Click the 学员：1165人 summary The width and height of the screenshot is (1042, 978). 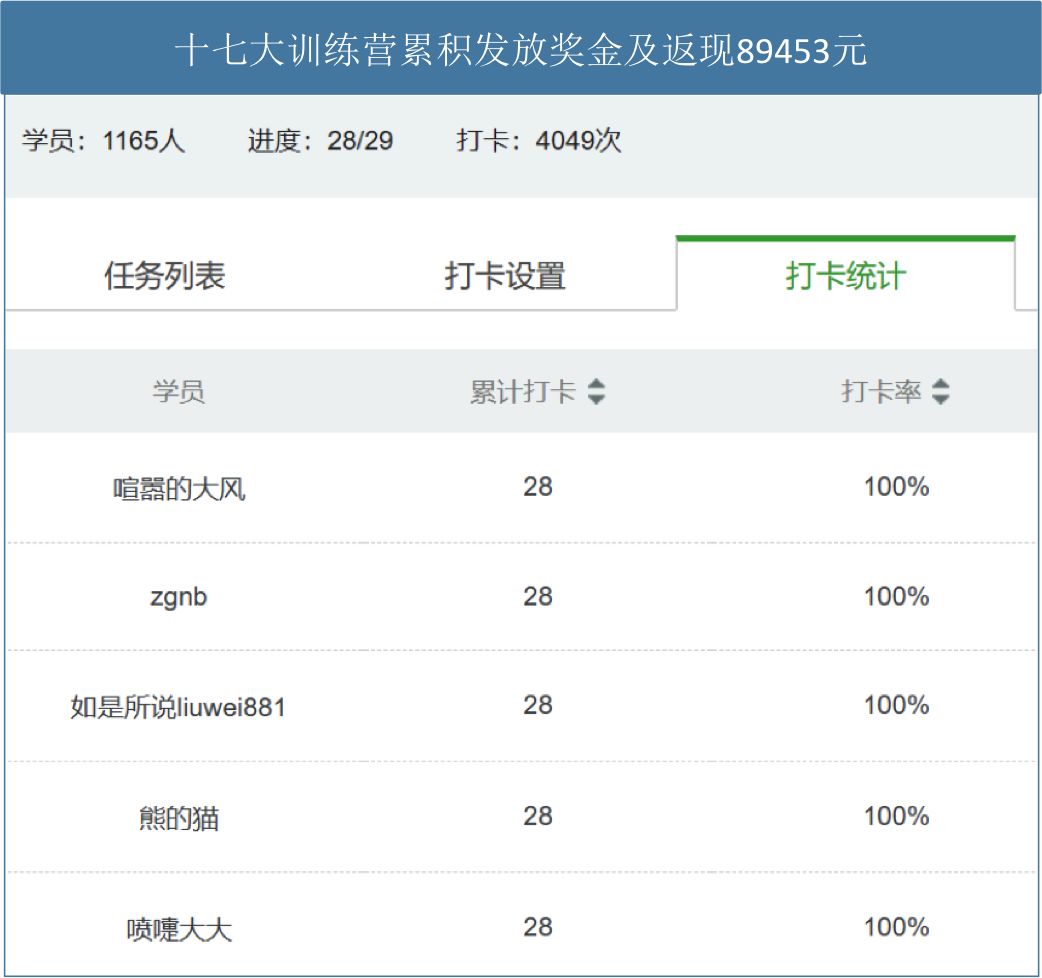tap(103, 141)
